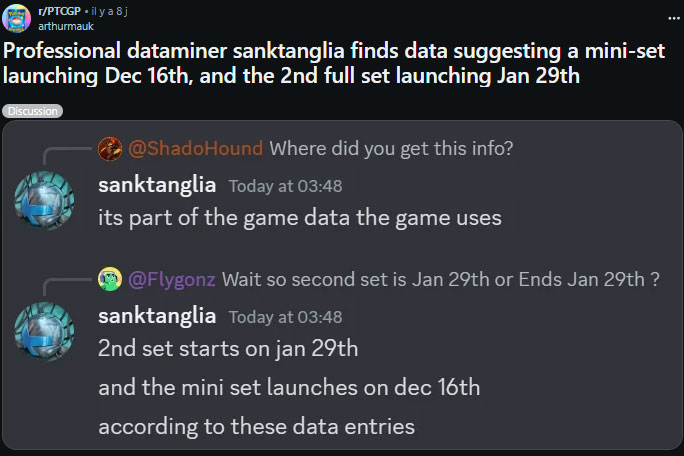Click sanktanglia's avatar beside the first message
The height and width of the screenshot is (456, 684).
pyautogui.click(x=44, y=197)
